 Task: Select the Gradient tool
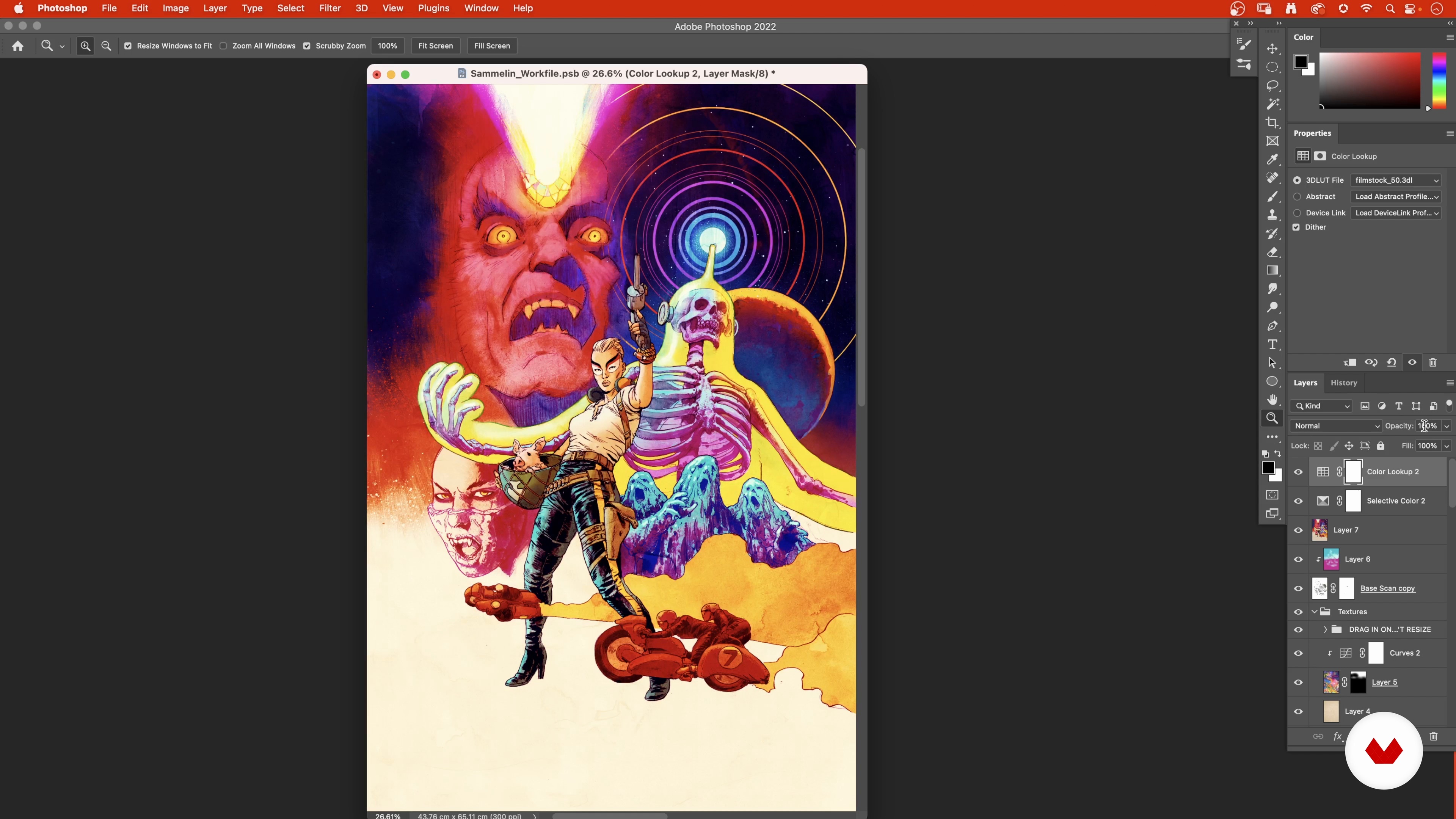(x=1272, y=271)
